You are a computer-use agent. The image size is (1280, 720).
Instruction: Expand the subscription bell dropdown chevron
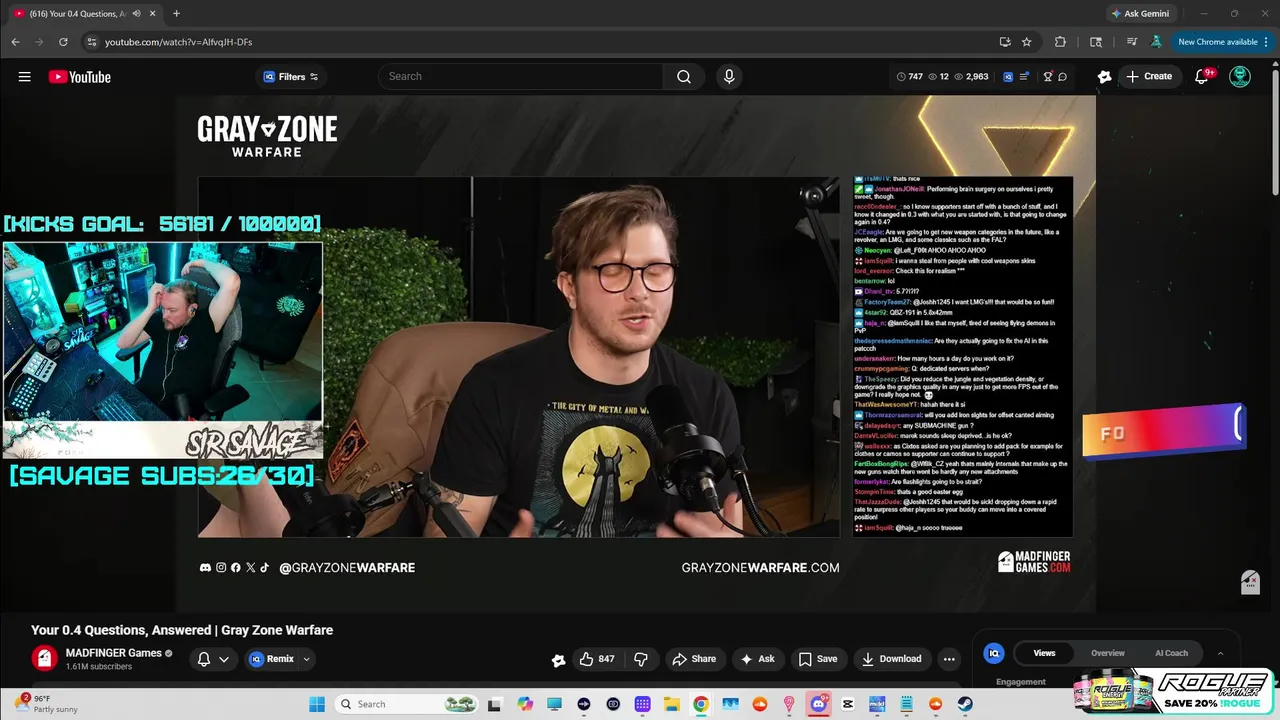point(224,659)
